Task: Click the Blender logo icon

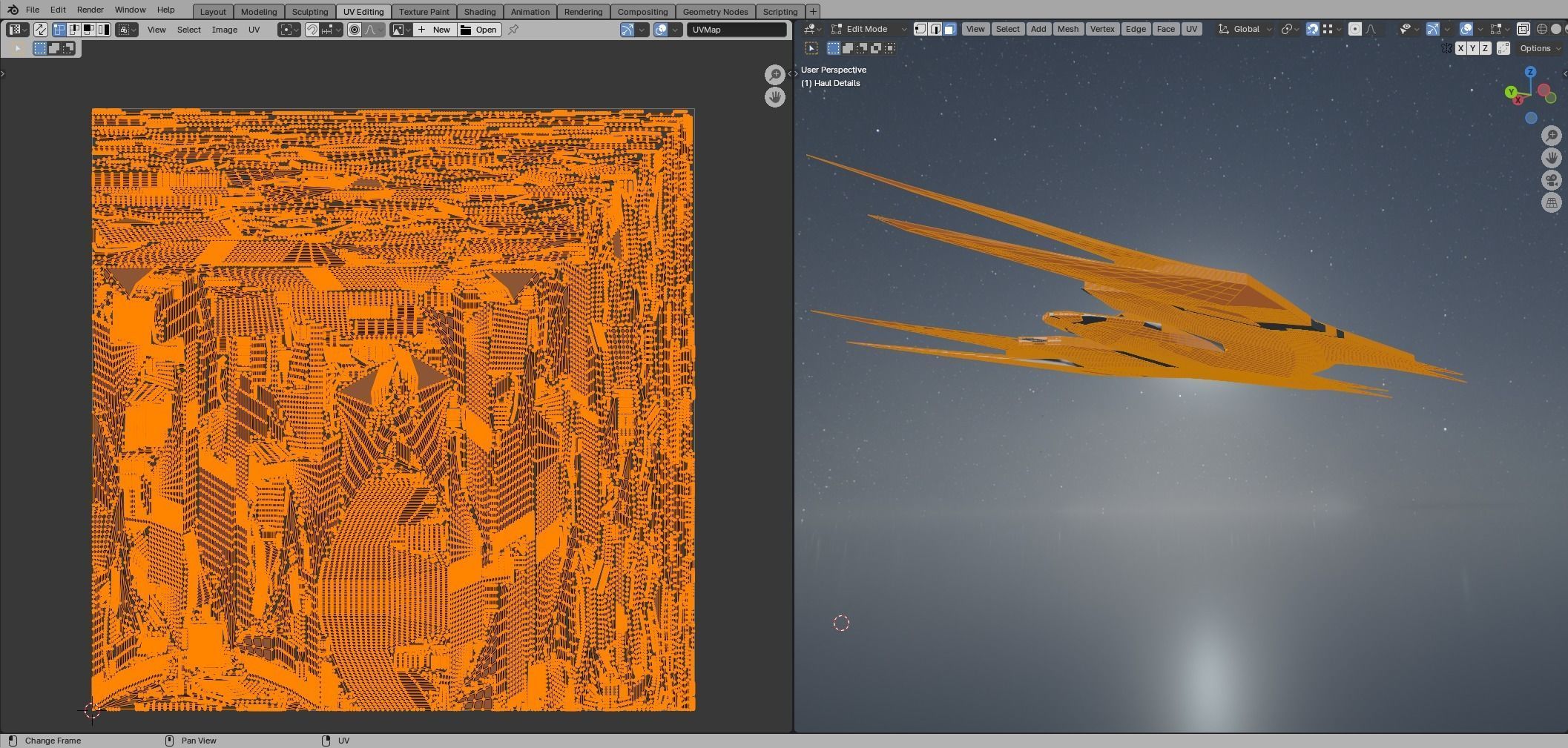Action: (x=13, y=10)
